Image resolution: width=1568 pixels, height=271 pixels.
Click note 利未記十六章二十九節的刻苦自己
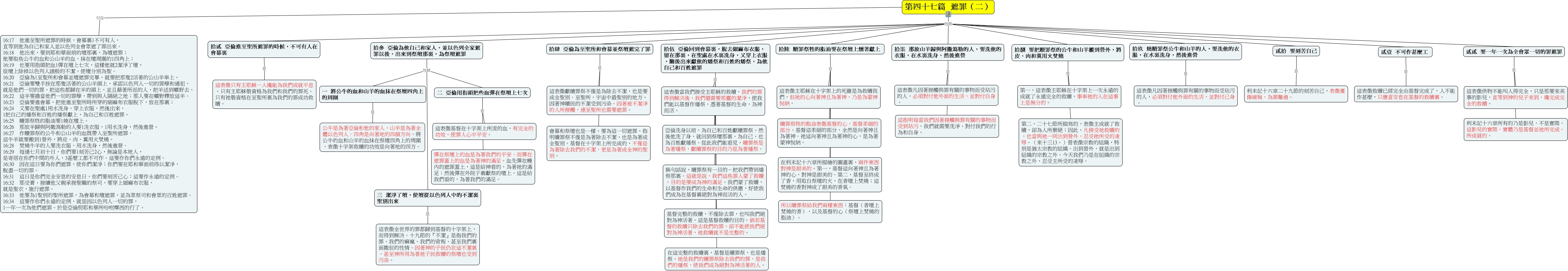(1296, 94)
